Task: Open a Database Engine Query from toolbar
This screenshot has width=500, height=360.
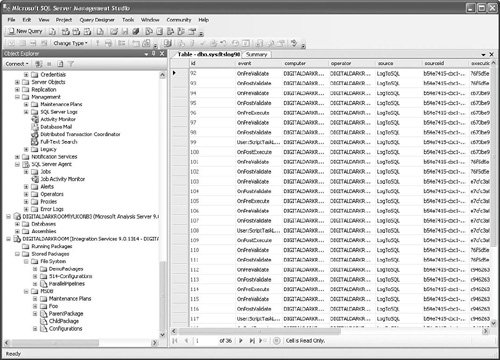Action: (53, 32)
